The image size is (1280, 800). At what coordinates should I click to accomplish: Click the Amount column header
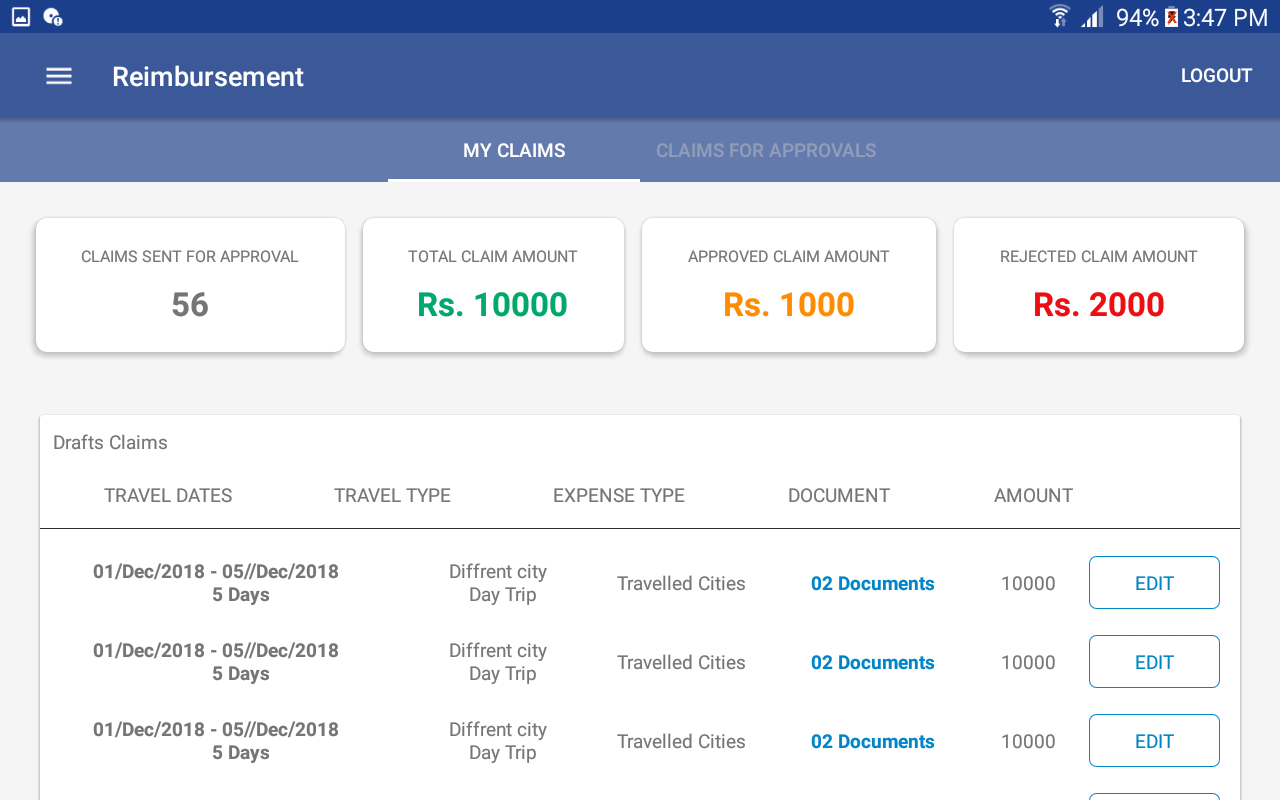point(1033,496)
